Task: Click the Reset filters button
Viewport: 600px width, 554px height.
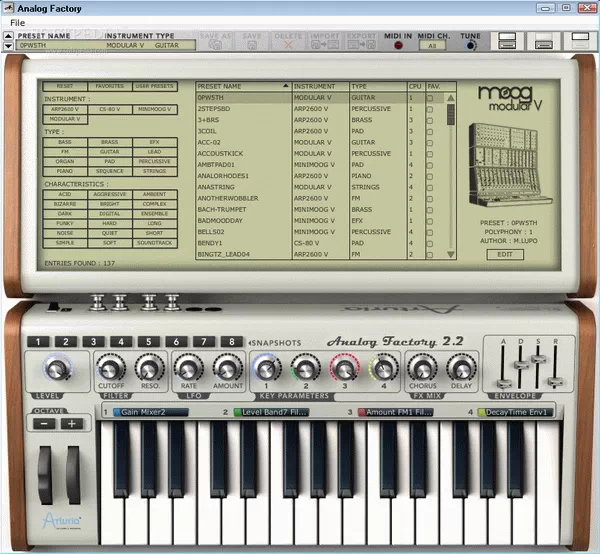Action: click(x=65, y=86)
